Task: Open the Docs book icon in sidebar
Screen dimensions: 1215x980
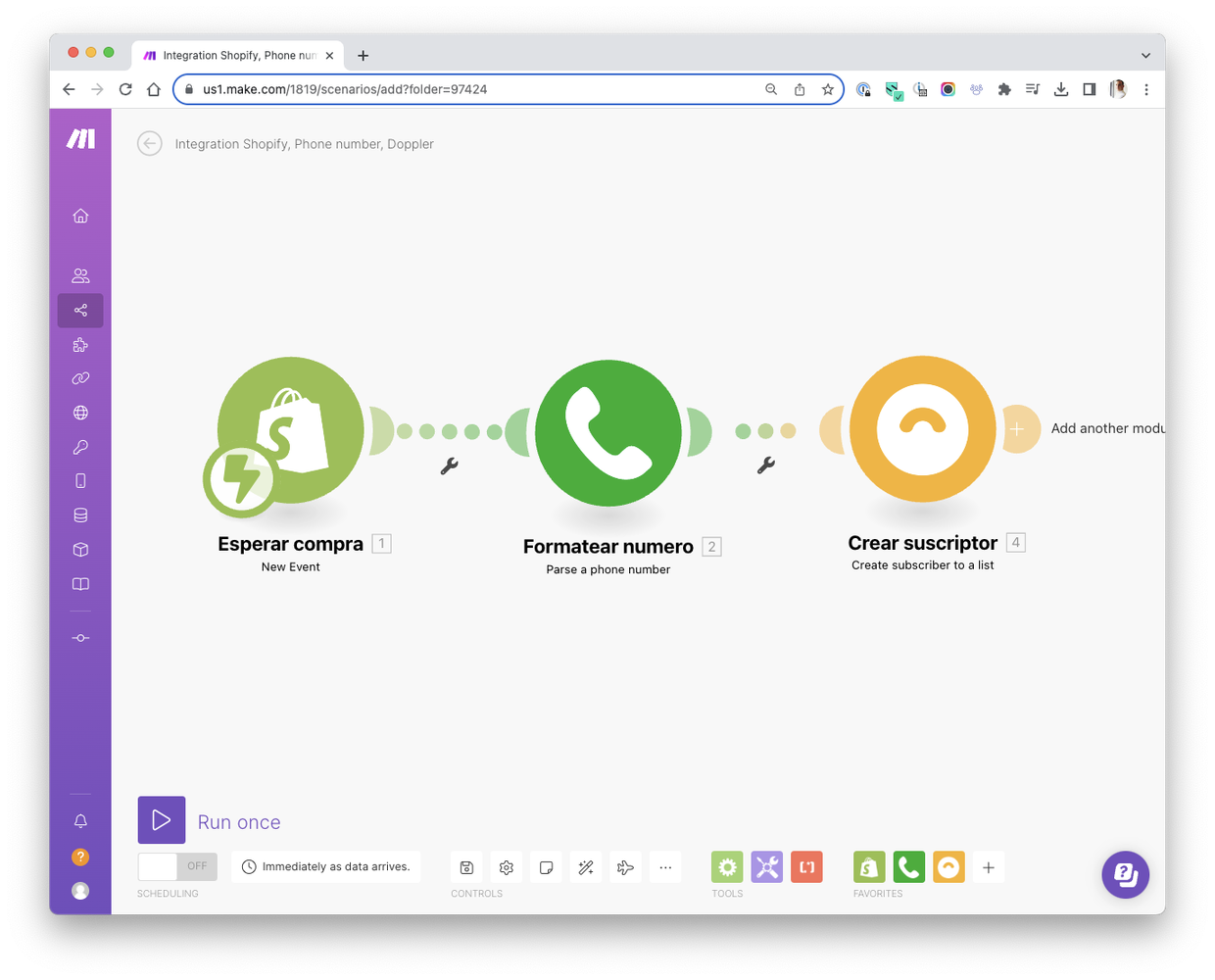Action: (x=80, y=584)
